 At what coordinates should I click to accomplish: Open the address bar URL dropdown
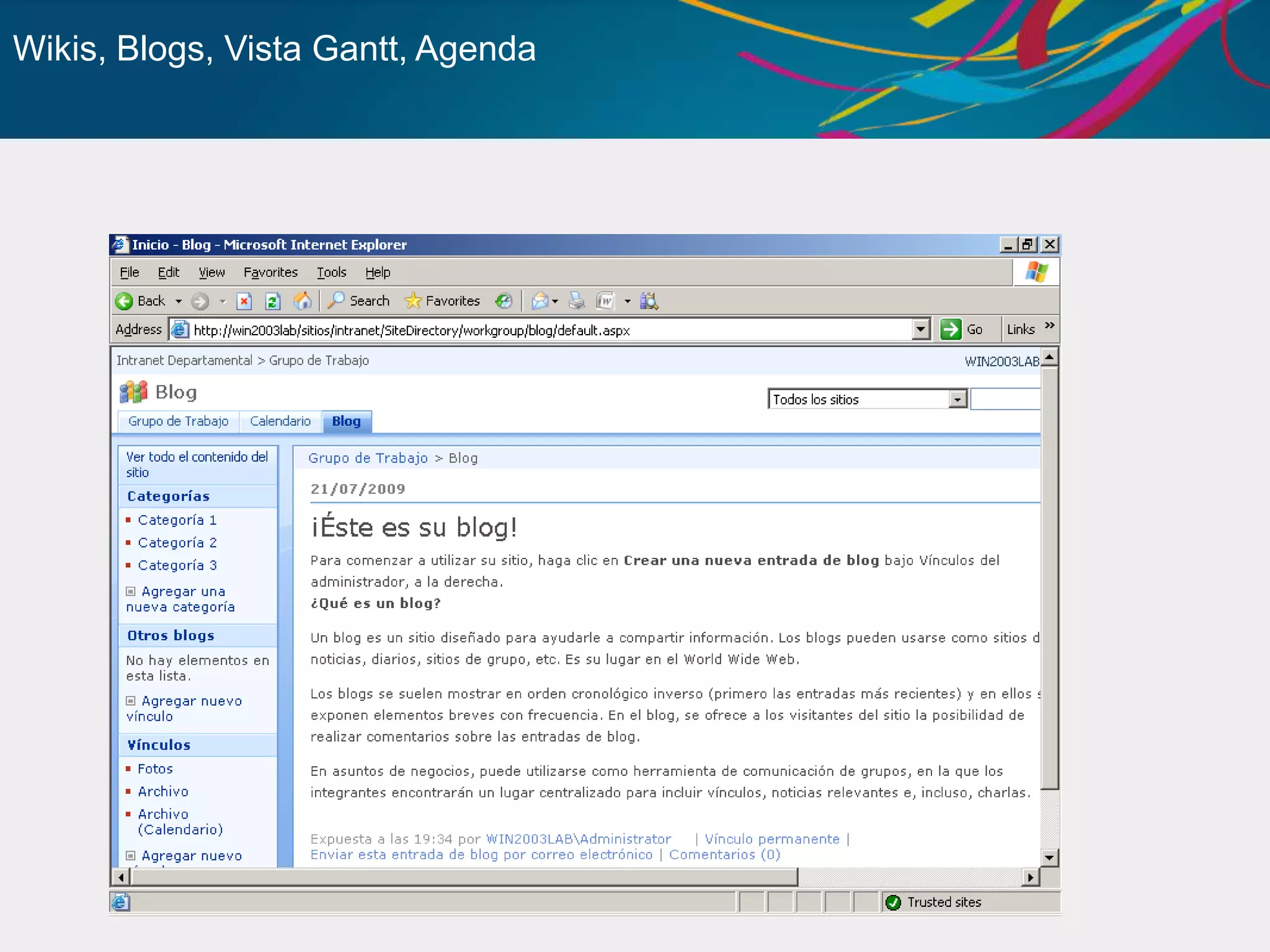921,329
